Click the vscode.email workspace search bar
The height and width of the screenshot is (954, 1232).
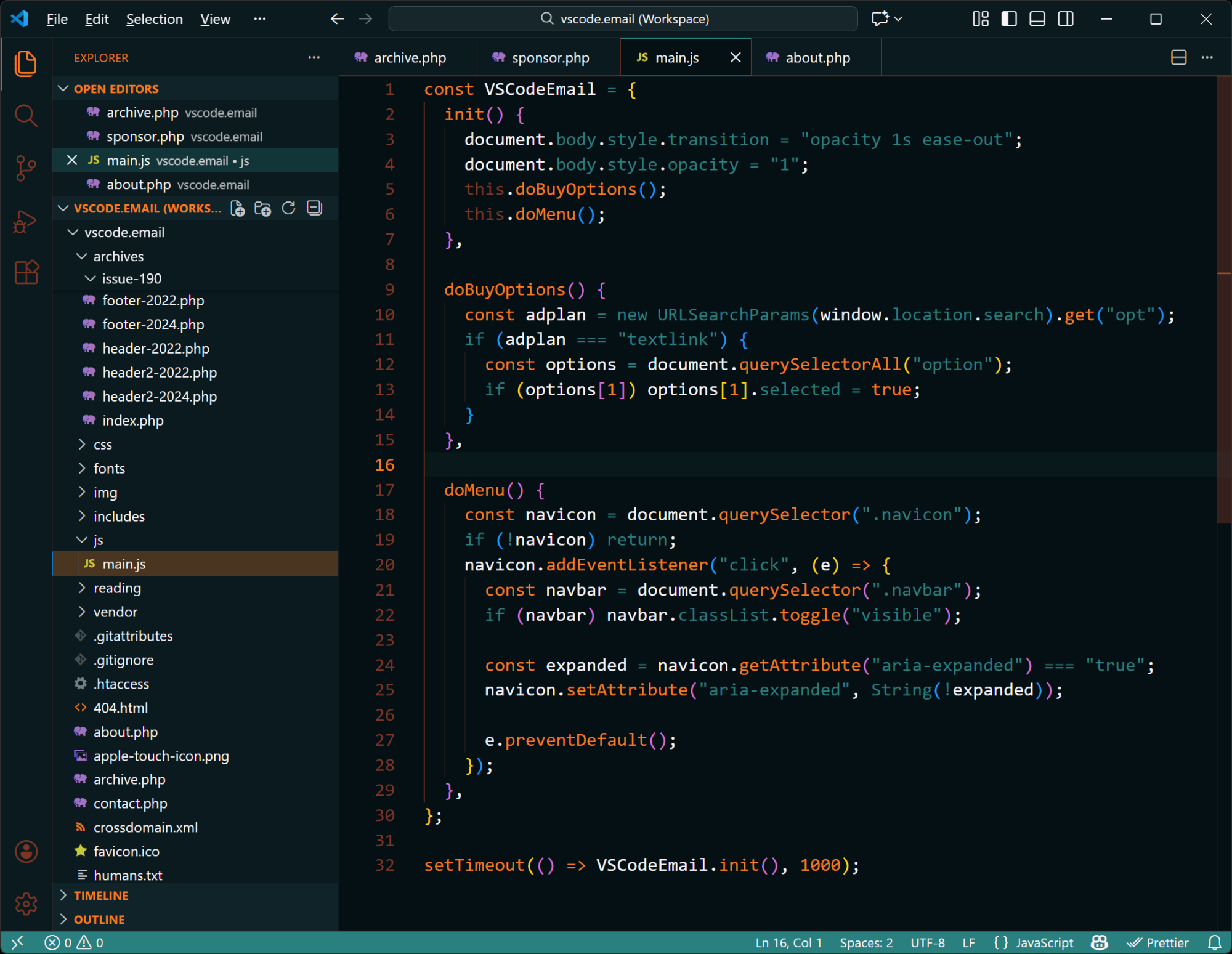[x=622, y=19]
